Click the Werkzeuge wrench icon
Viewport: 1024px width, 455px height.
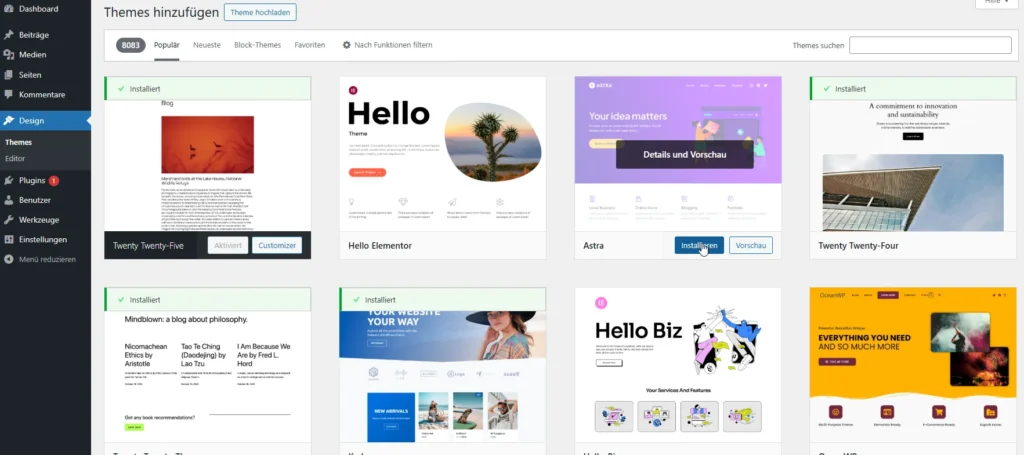pos(8,220)
